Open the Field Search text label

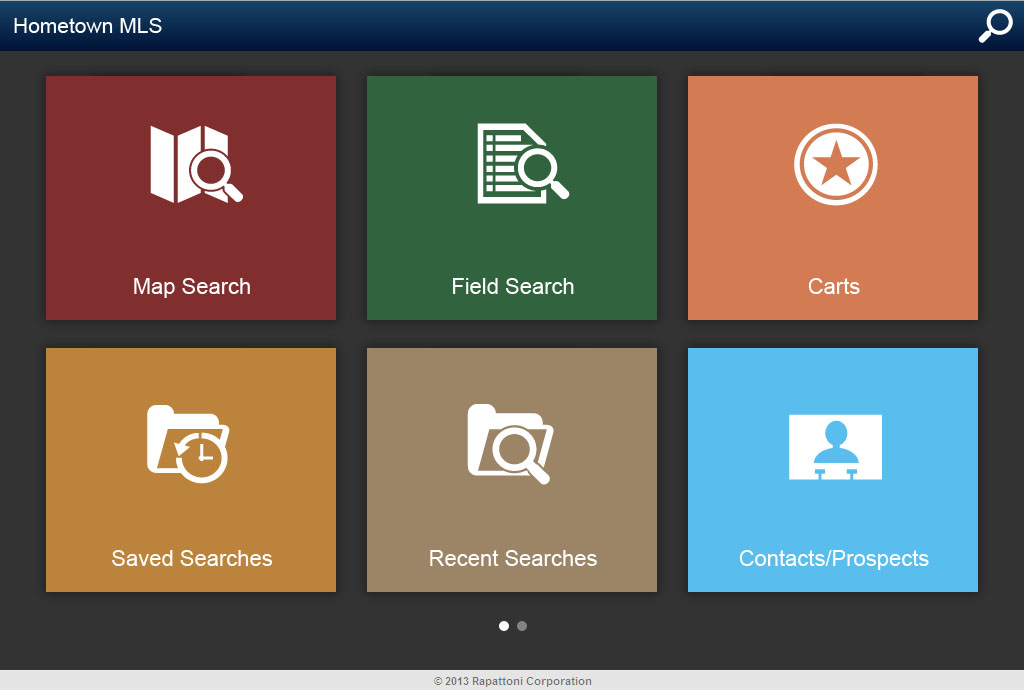pyautogui.click(x=512, y=287)
